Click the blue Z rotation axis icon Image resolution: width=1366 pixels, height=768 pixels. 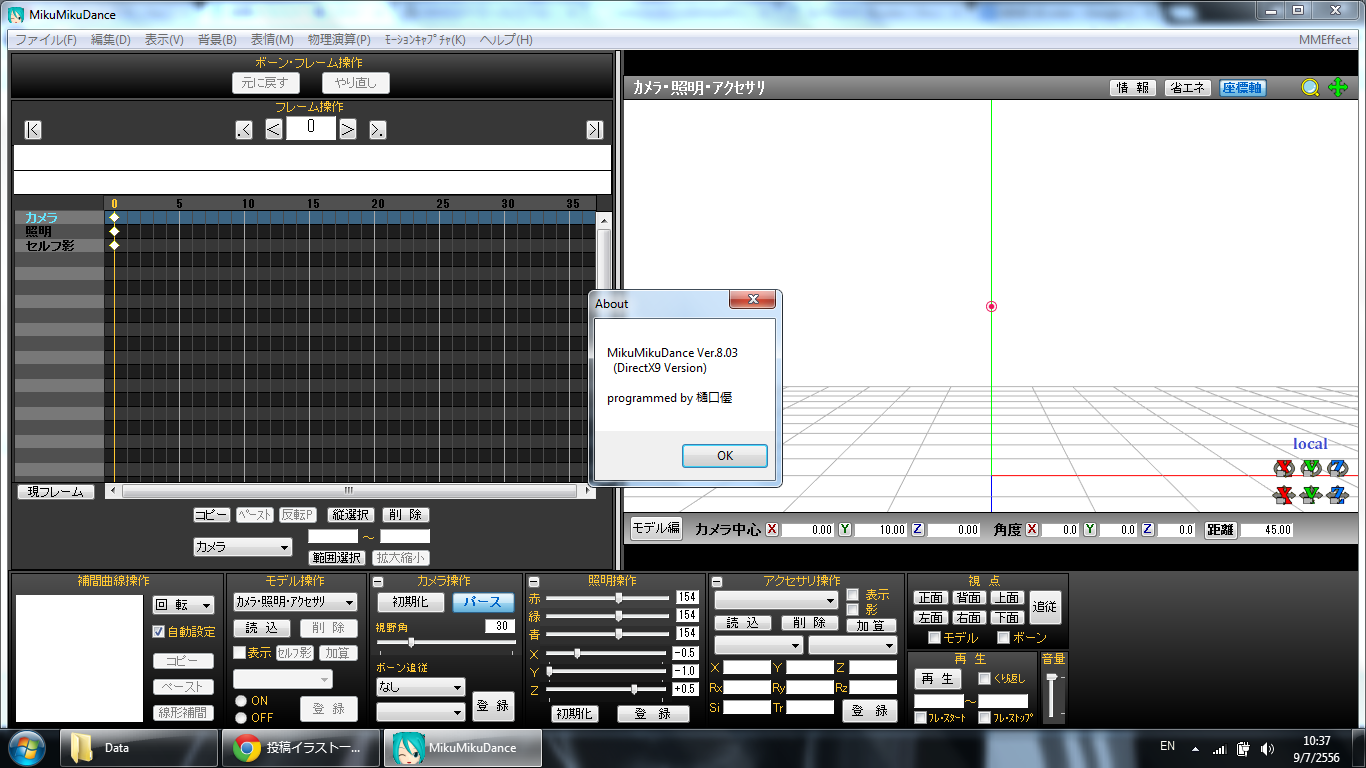[x=1338, y=468]
